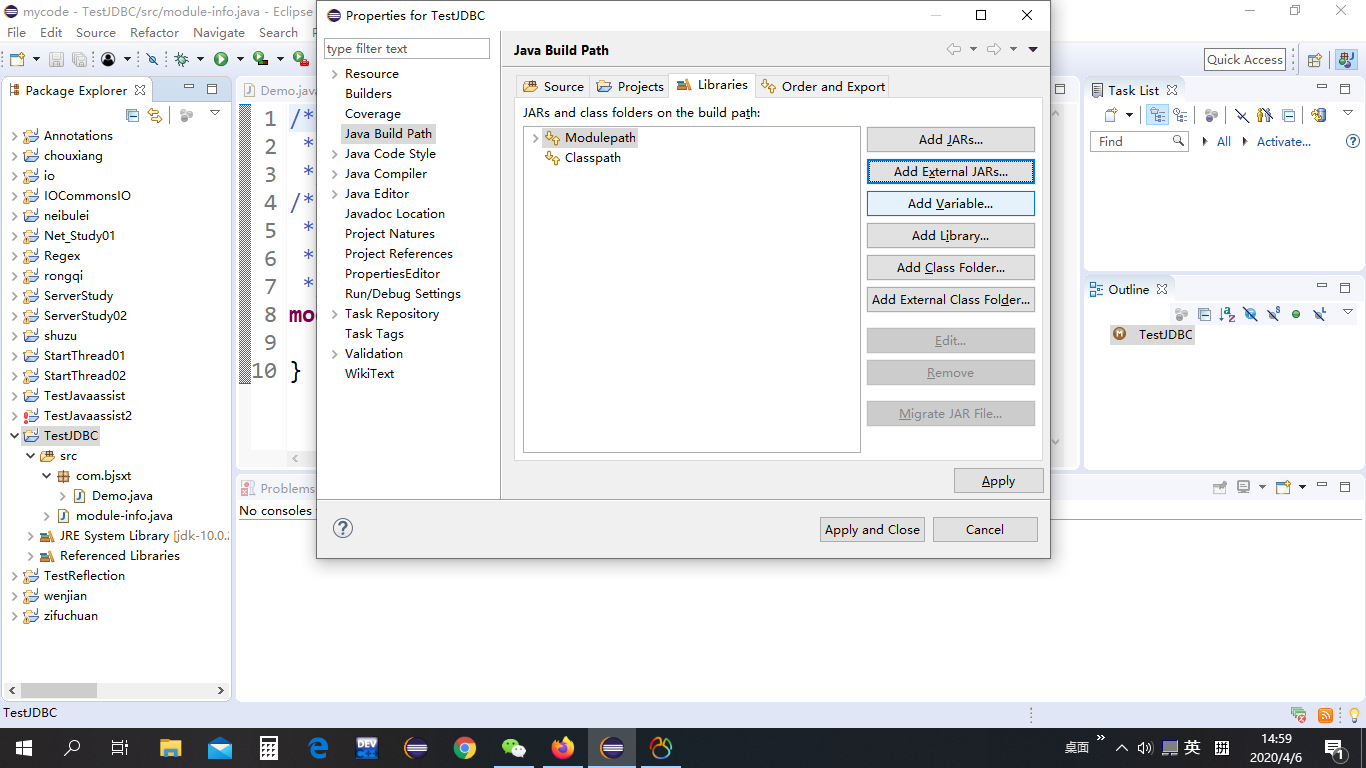Click the Activate... link in Task List
The image size is (1366, 768).
pos(1283,142)
